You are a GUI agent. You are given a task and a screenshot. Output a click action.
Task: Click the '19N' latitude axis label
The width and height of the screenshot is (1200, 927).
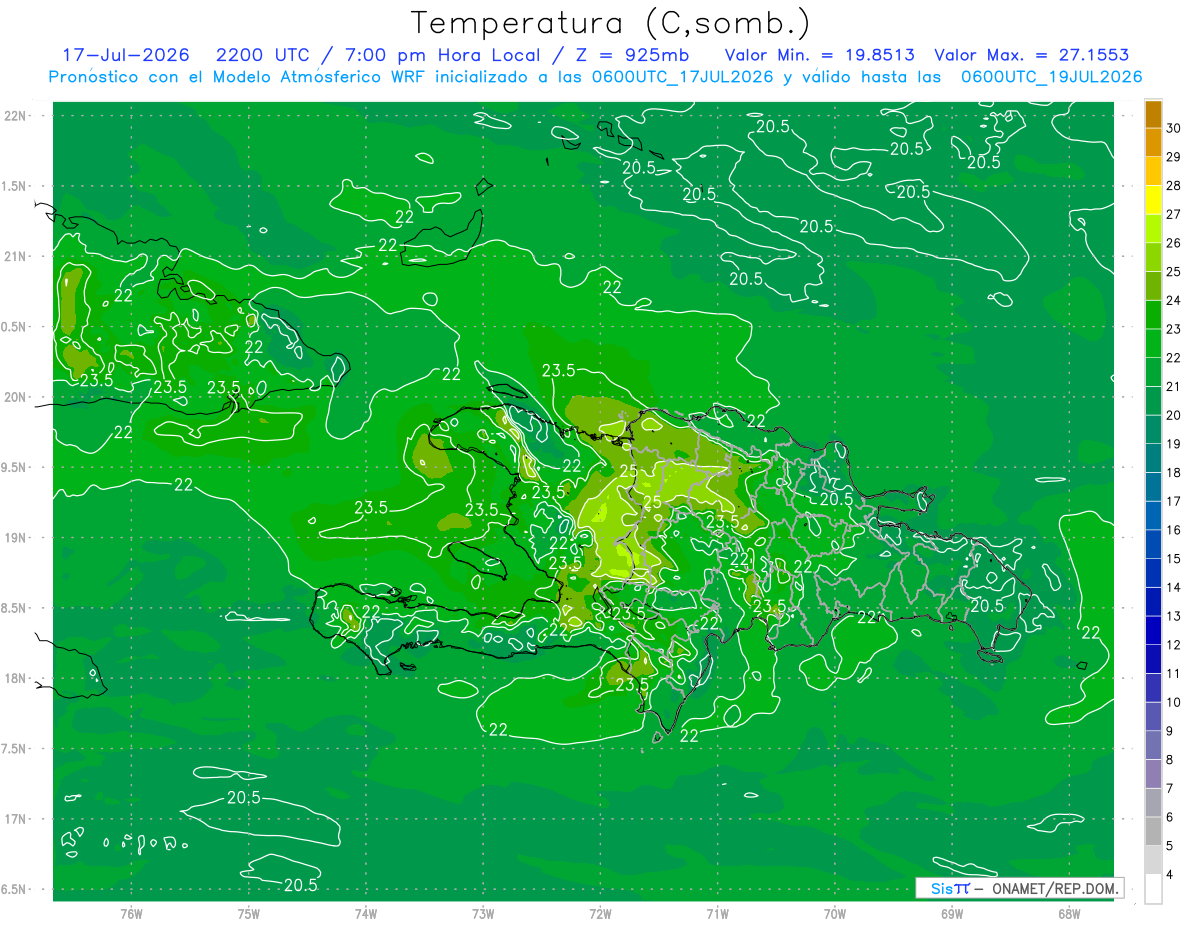(x=15, y=538)
